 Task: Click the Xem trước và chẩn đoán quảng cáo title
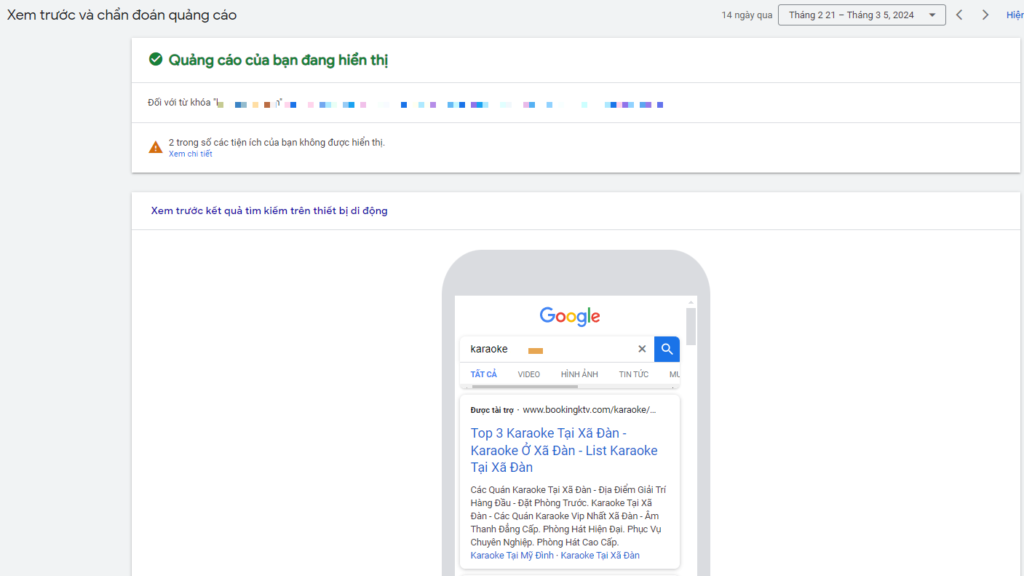(x=122, y=15)
